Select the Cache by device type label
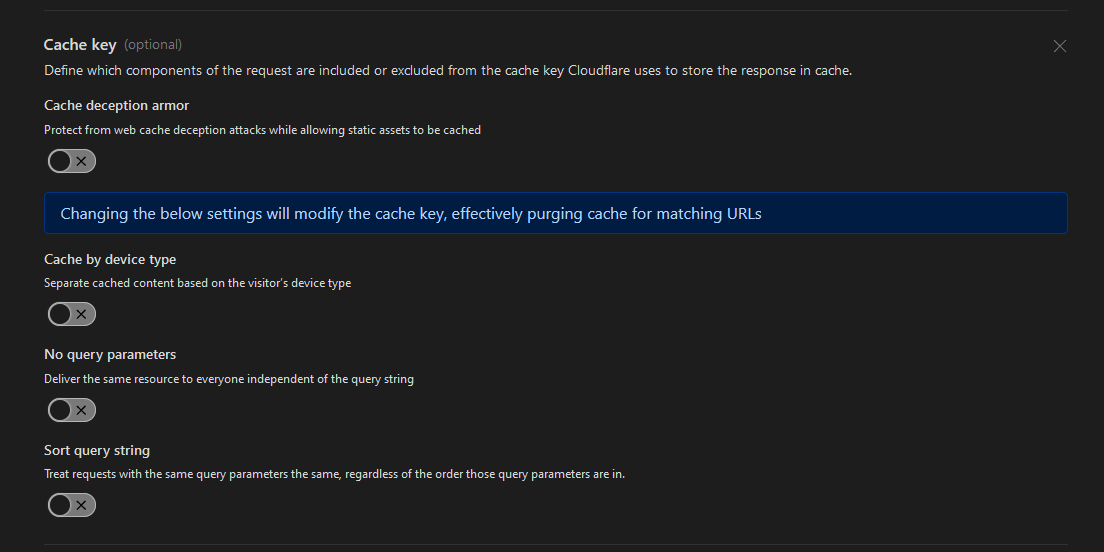 click(110, 259)
